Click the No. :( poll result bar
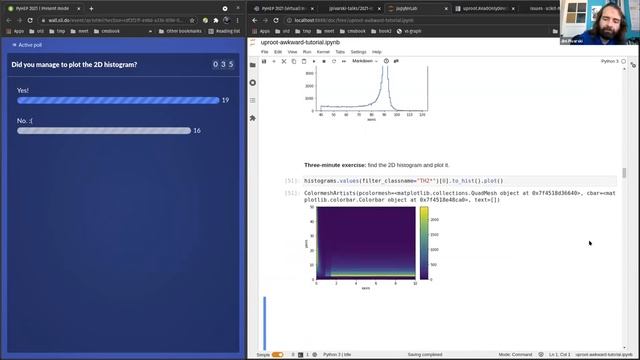This screenshot has height=360, width=640. 104,131
